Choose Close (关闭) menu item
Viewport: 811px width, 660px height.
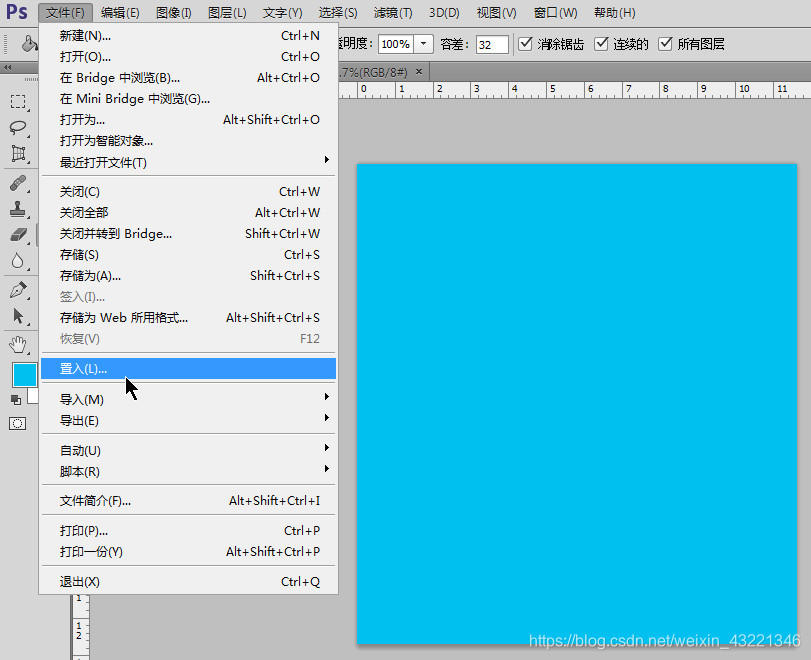click(188, 191)
